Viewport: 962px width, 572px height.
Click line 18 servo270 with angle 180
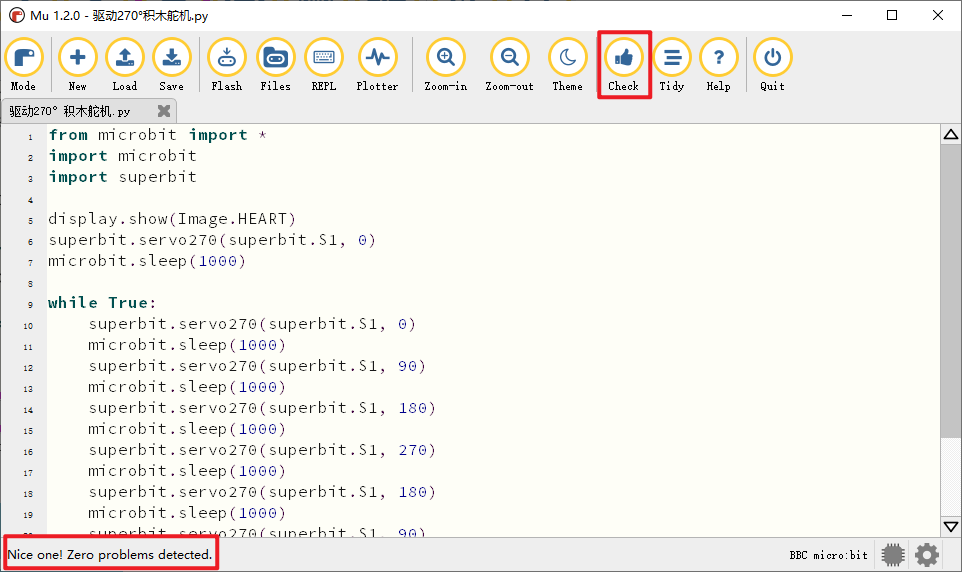click(262, 492)
